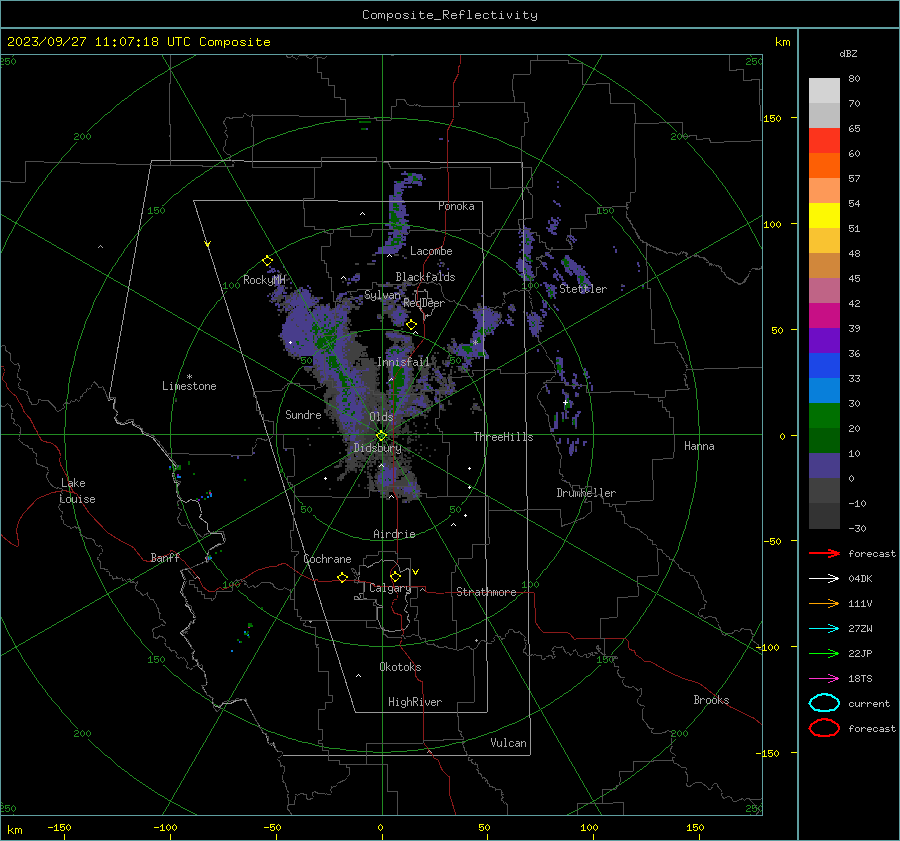Pick the bright green 30 dBZ swatch
Viewport: 900px width, 841px height.
tap(824, 415)
